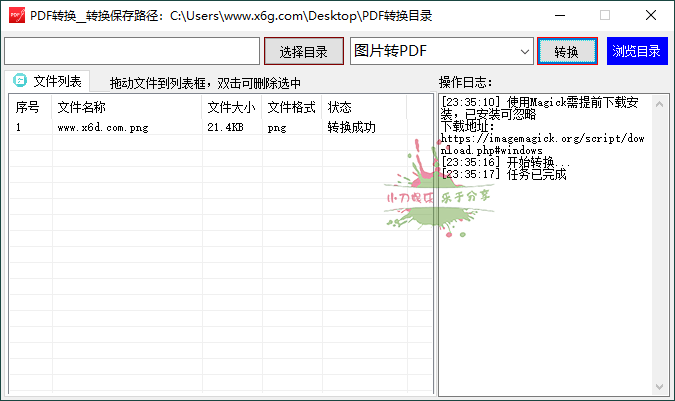675x401 pixels.
Task: Click the 文件格式 column header
Action: click(x=291, y=107)
